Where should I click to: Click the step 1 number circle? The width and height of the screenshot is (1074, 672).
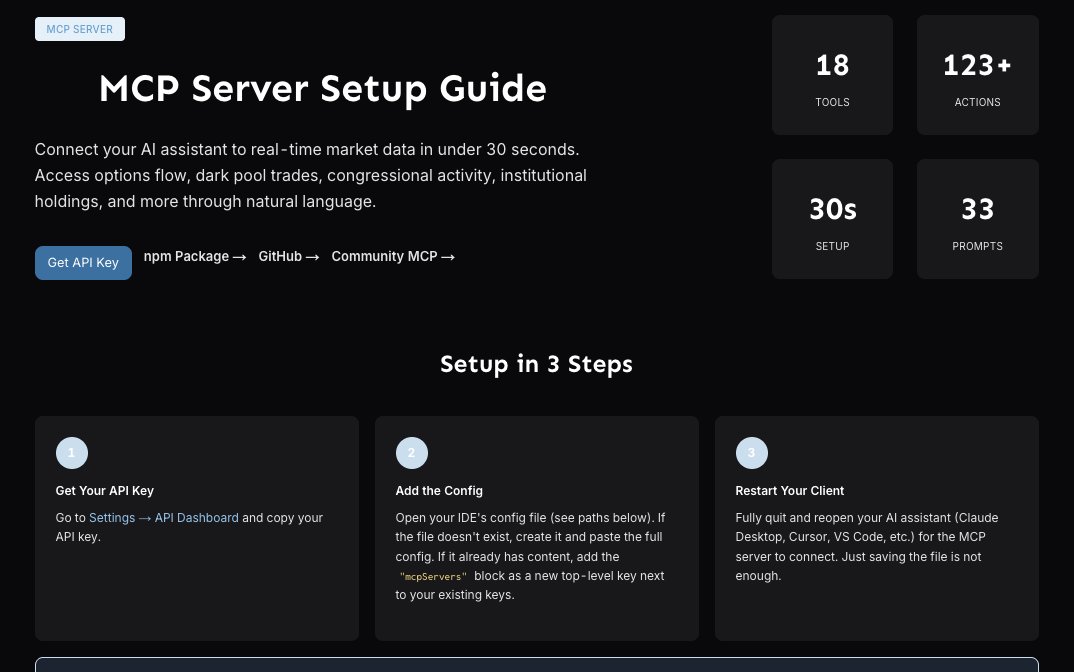coord(72,453)
